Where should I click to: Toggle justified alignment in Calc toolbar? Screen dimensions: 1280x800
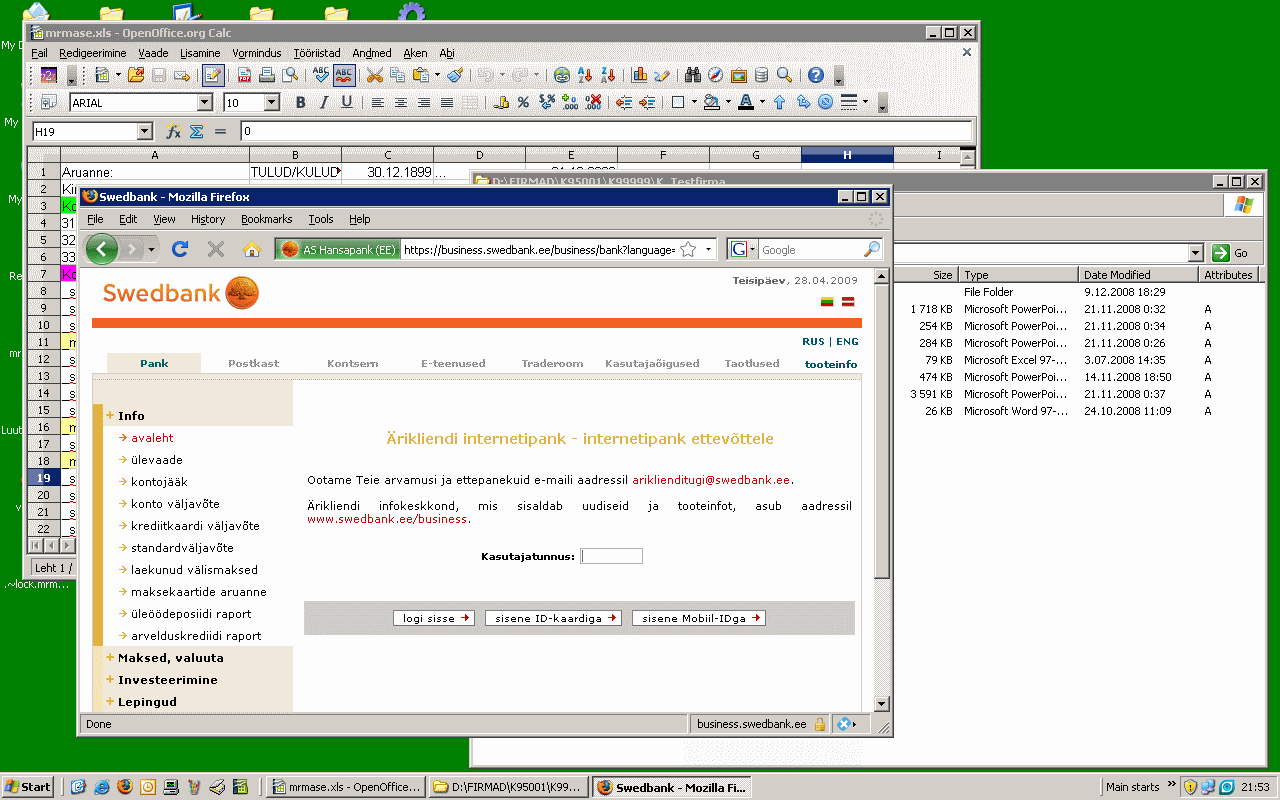point(447,102)
